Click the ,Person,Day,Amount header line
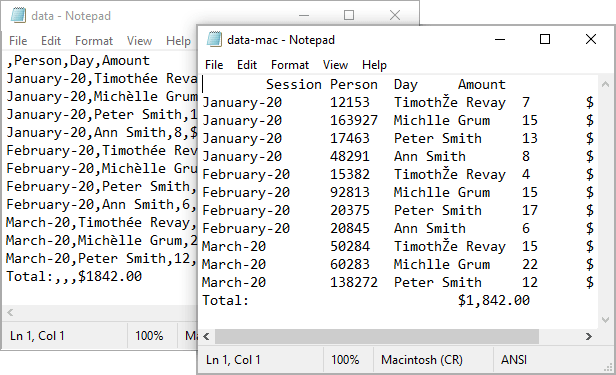 coord(78,60)
